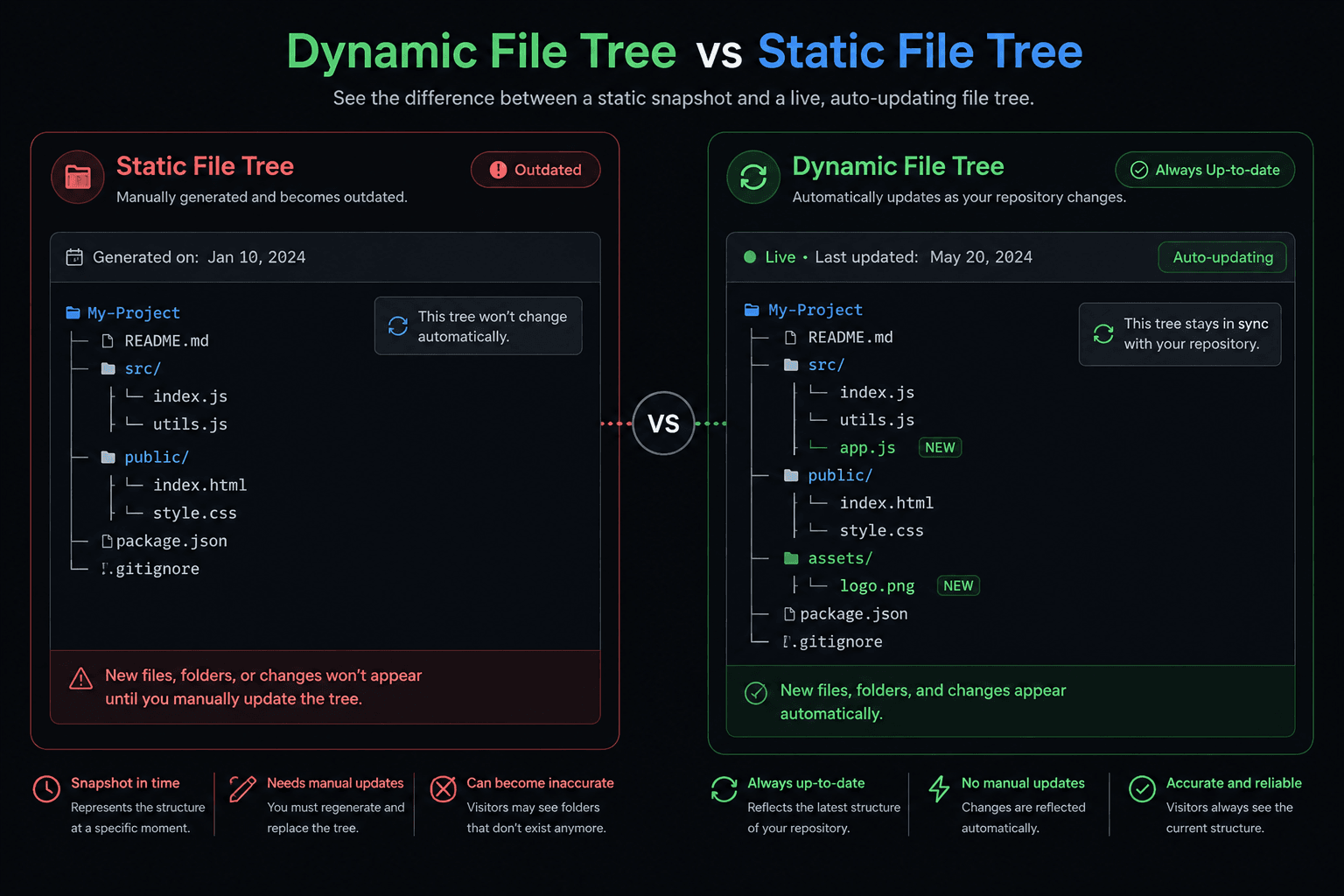Click the checkmark icon for Accurate and reliable
This screenshot has height=896, width=1344.
click(x=1142, y=789)
